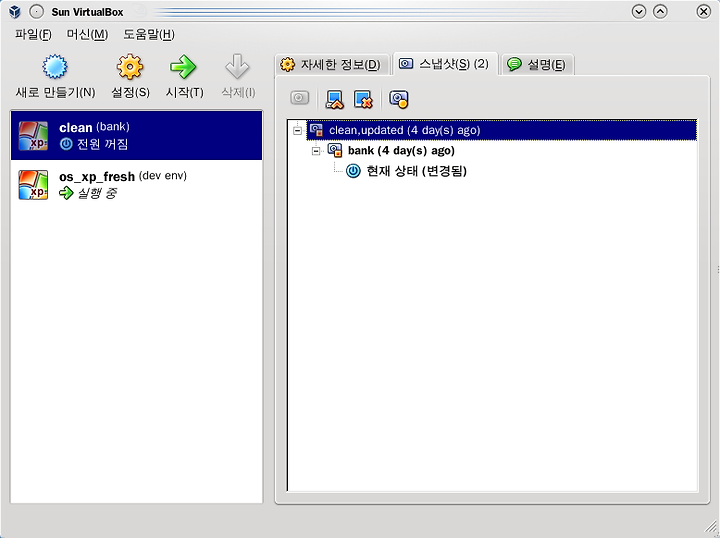Click the greyed 삭제(I) discard arrow
This screenshot has height=538, width=720.
tap(237, 67)
